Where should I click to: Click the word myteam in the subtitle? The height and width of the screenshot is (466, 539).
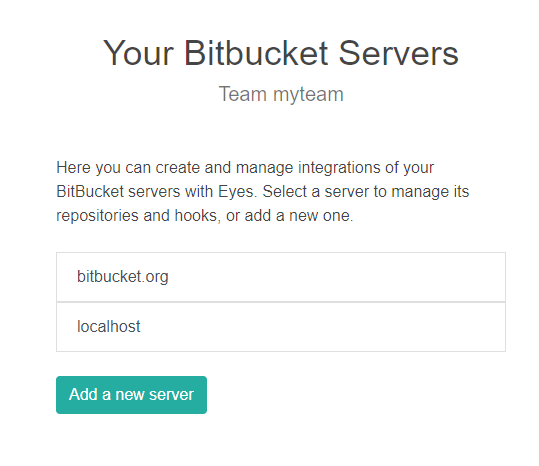coord(308,95)
